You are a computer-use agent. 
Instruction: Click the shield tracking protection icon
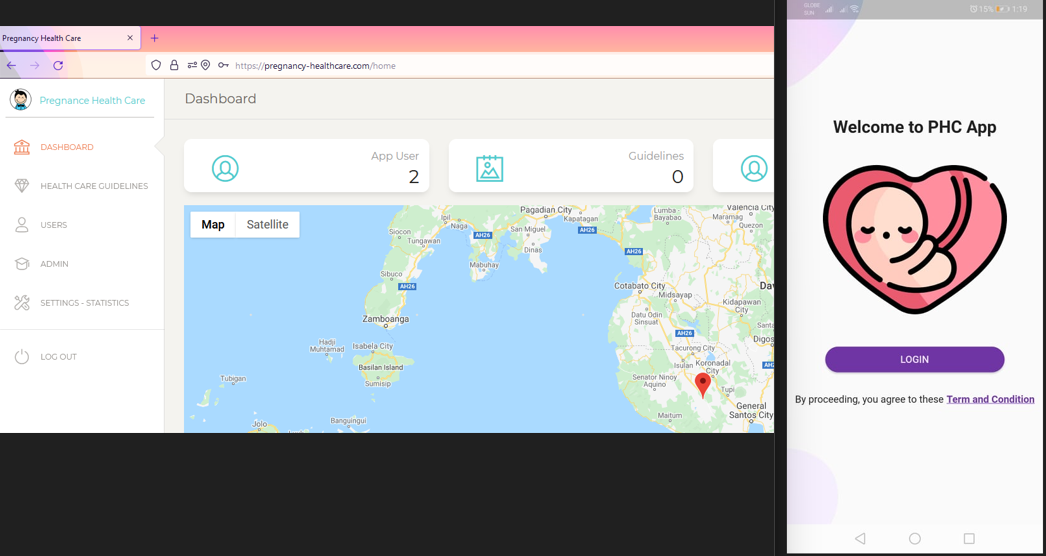point(156,65)
